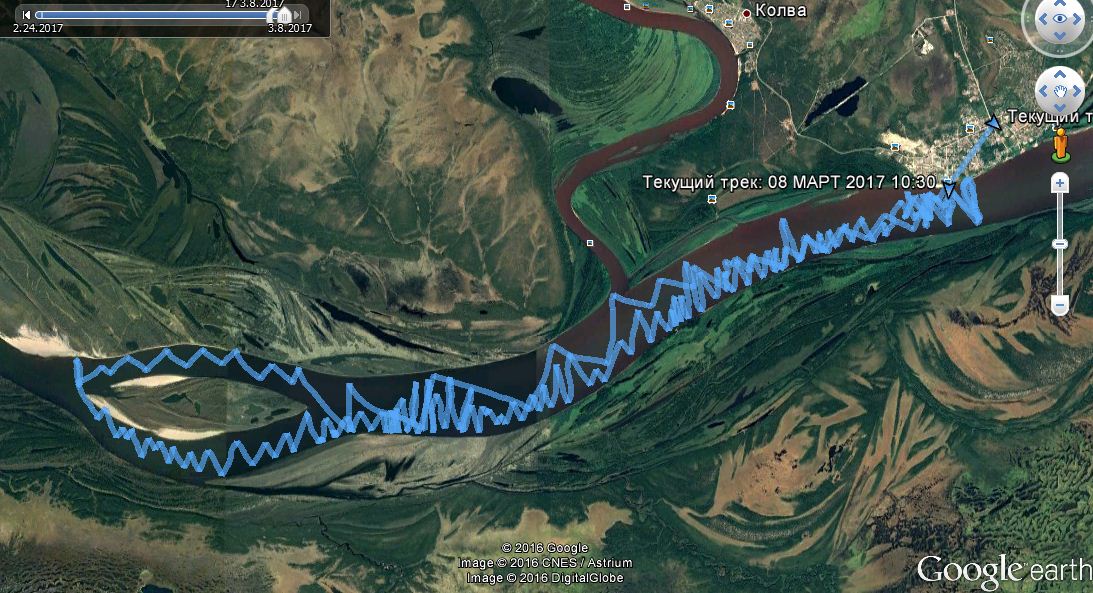Click the eye icon in Look joystick
This screenshot has width=1093, height=593.
click(1060, 19)
